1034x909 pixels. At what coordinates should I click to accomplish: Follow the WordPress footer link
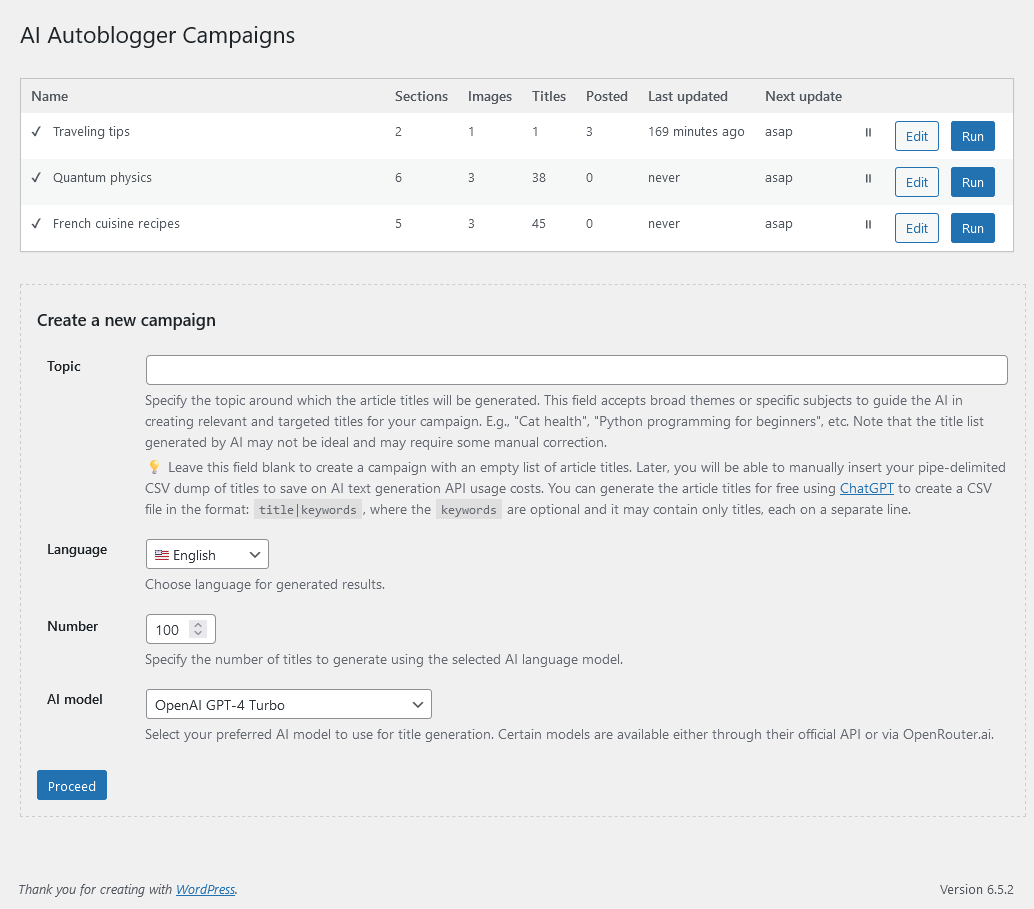click(x=205, y=889)
